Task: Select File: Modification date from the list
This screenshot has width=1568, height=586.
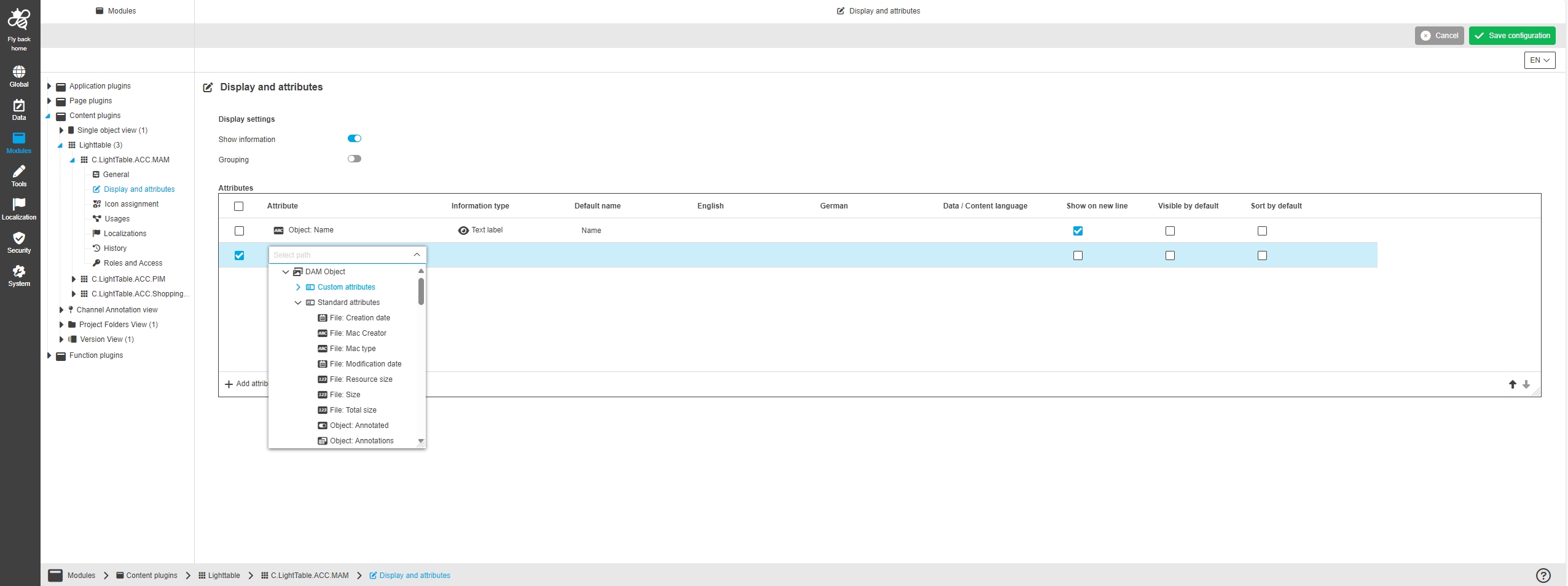Action: 365,364
